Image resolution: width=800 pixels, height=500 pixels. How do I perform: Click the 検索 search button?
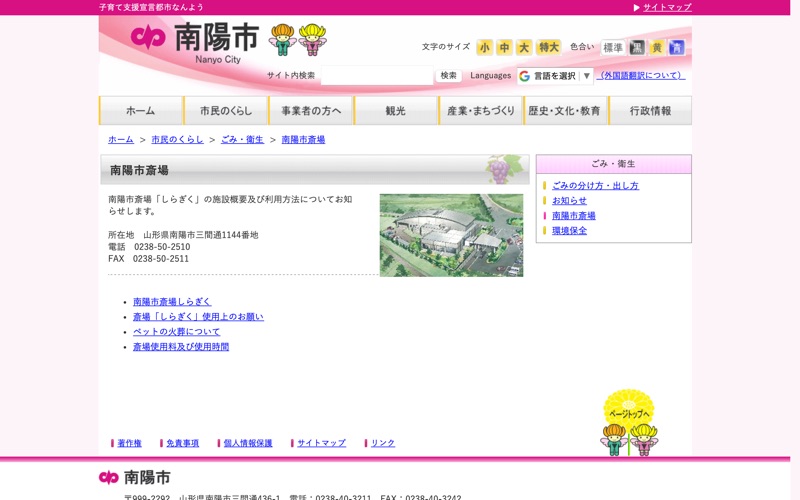[448, 76]
